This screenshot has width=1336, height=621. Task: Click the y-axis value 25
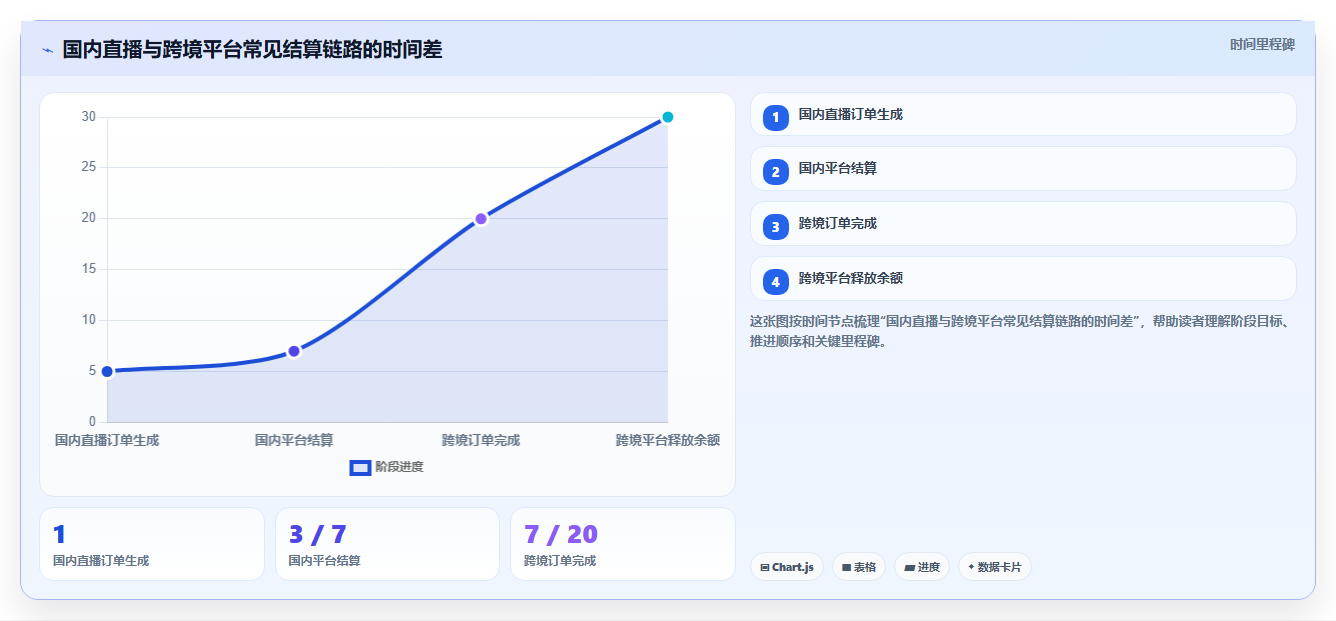tap(88, 167)
